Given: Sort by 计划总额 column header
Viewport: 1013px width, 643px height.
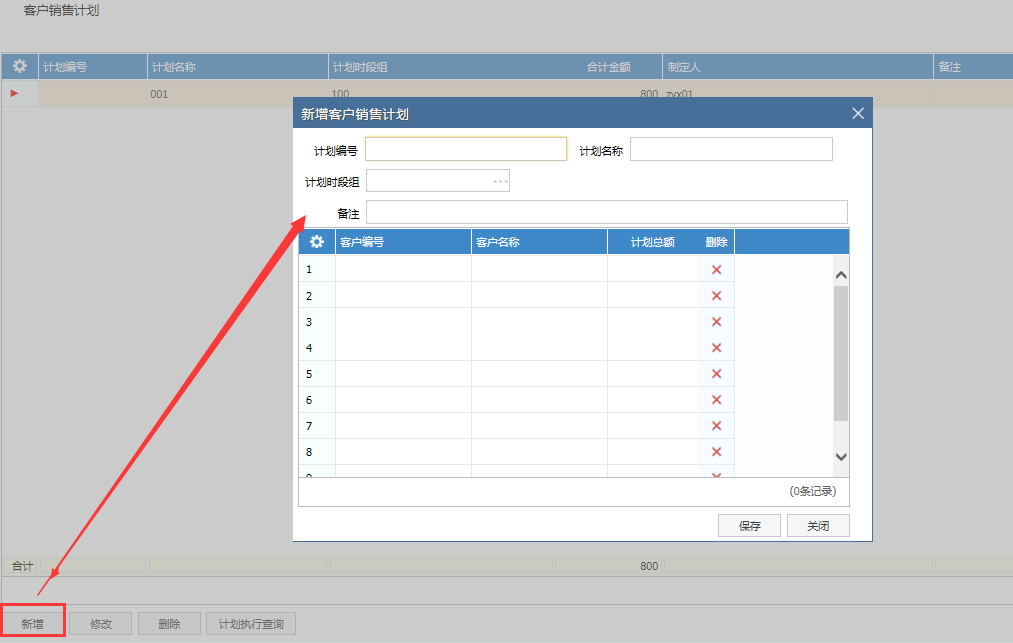Looking at the screenshot, I should tap(653, 242).
